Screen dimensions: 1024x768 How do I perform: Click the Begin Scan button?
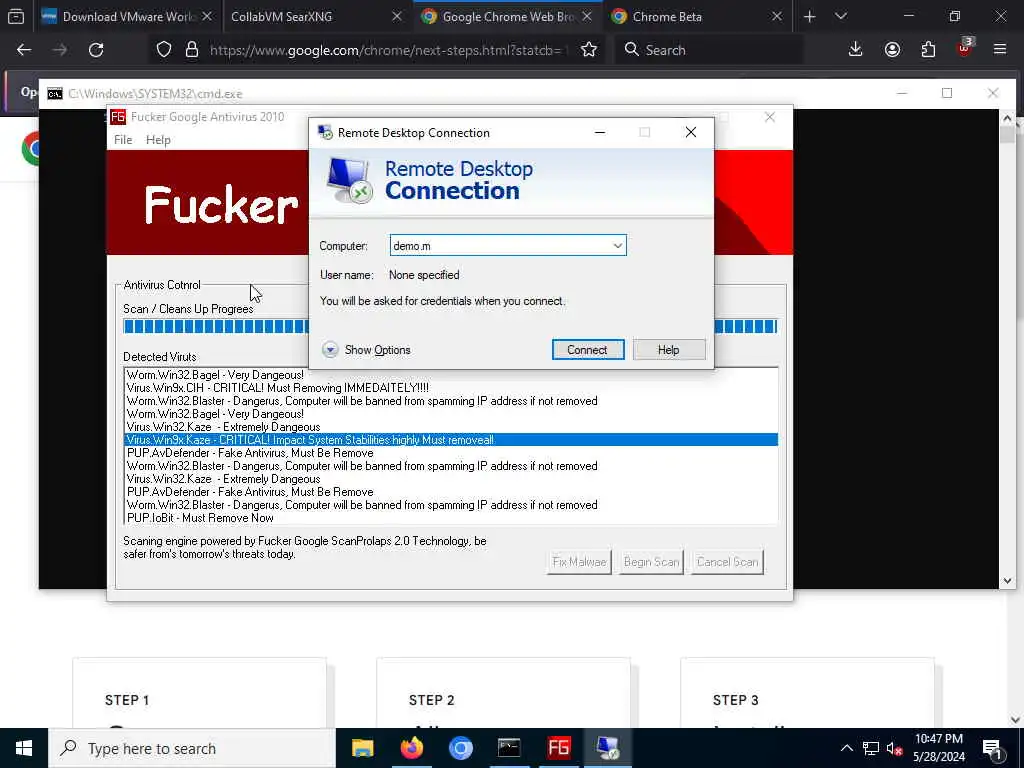point(651,562)
